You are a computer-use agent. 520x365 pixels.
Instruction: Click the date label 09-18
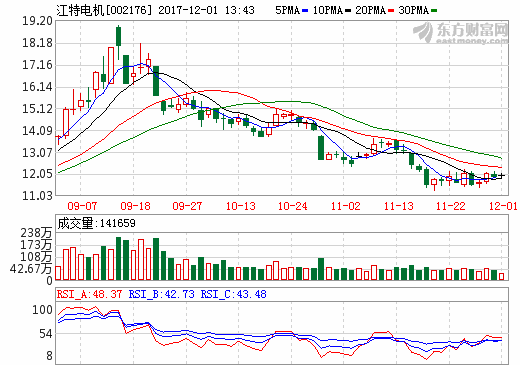coord(135,206)
